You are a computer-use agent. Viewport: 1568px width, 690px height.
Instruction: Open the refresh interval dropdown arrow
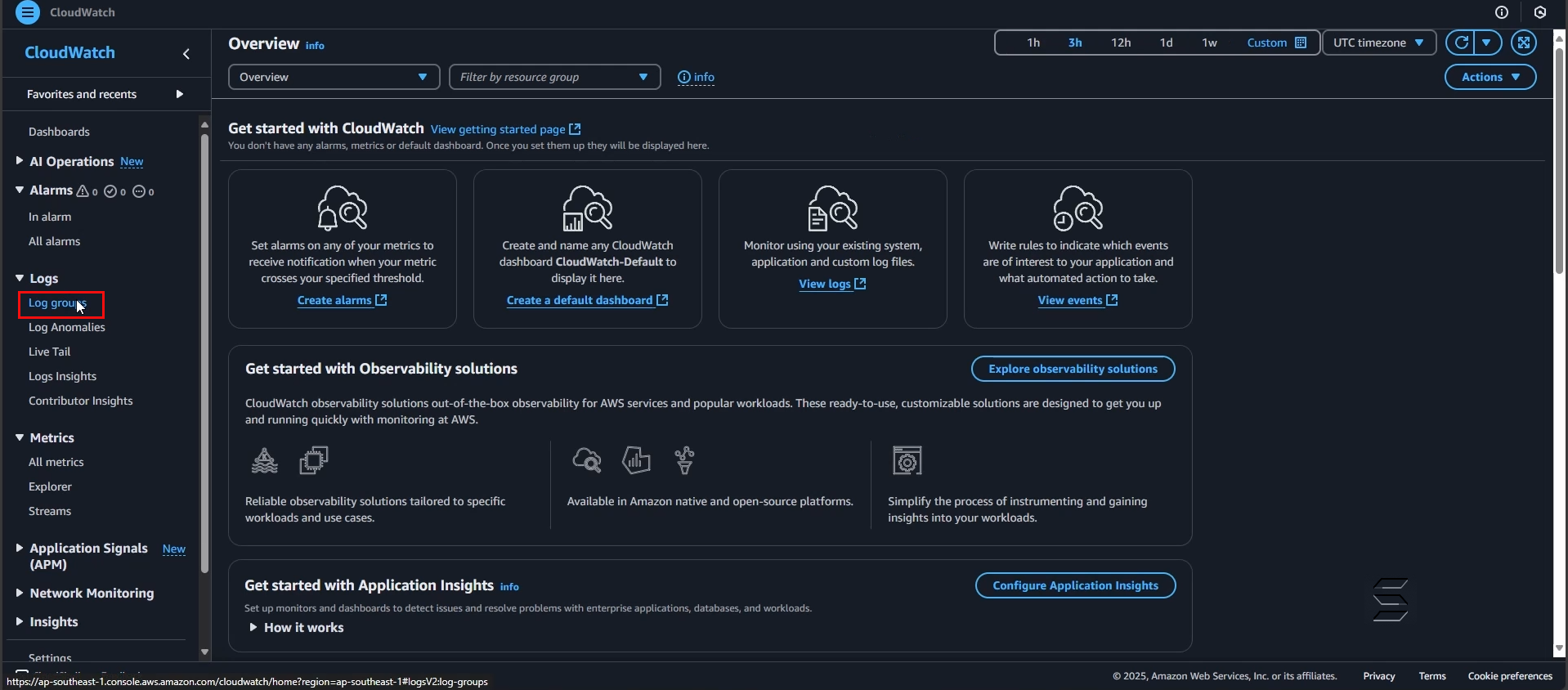(x=1487, y=43)
